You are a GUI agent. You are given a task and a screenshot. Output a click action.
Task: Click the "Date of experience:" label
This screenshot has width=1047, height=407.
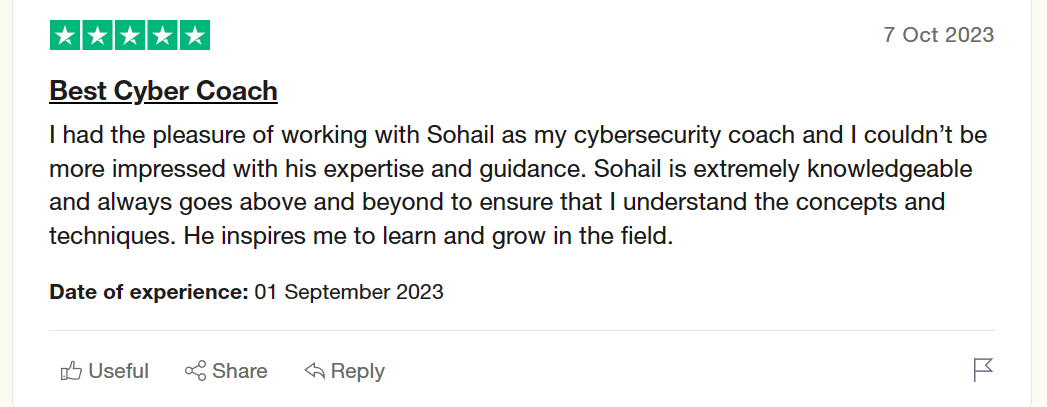pos(149,293)
